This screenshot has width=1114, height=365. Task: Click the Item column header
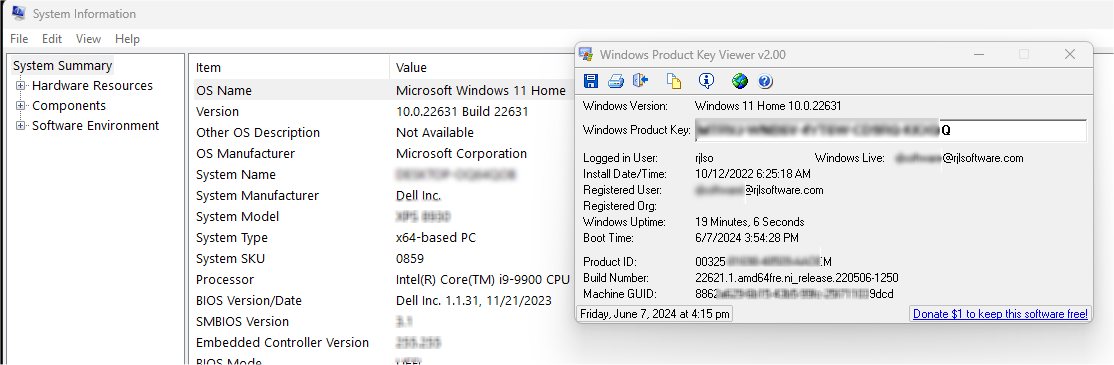click(208, 68)
